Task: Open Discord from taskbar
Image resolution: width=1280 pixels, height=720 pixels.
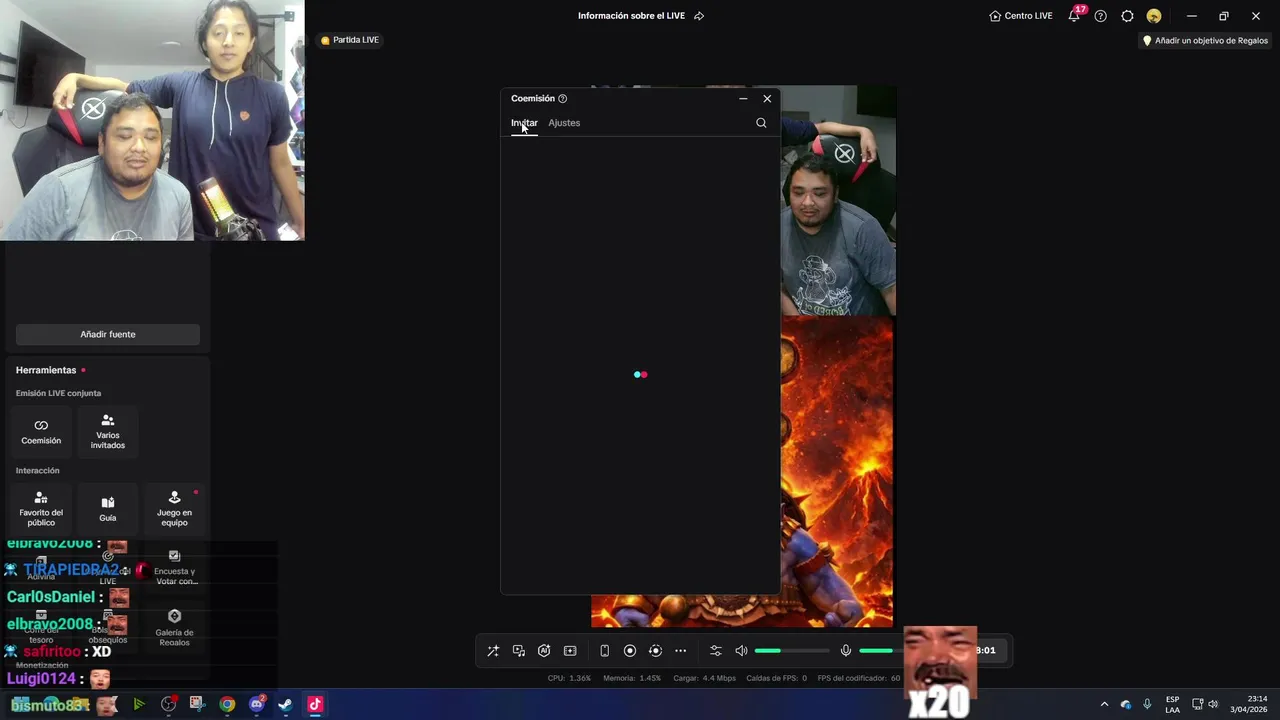Action: pyautogui.click(x=257, y=704)
